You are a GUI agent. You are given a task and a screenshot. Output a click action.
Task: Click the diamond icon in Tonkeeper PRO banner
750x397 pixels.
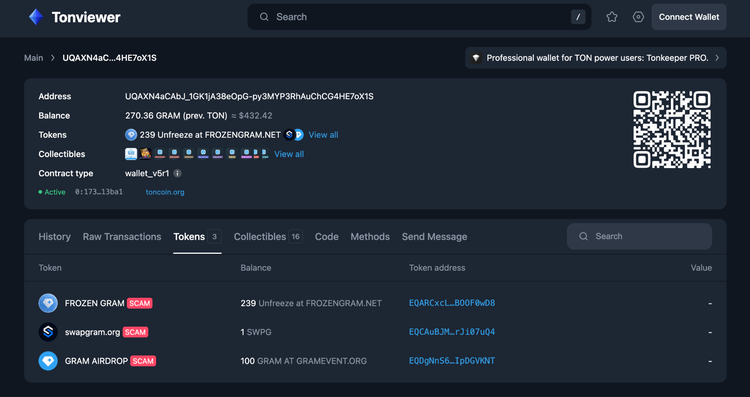pos(476,58)
